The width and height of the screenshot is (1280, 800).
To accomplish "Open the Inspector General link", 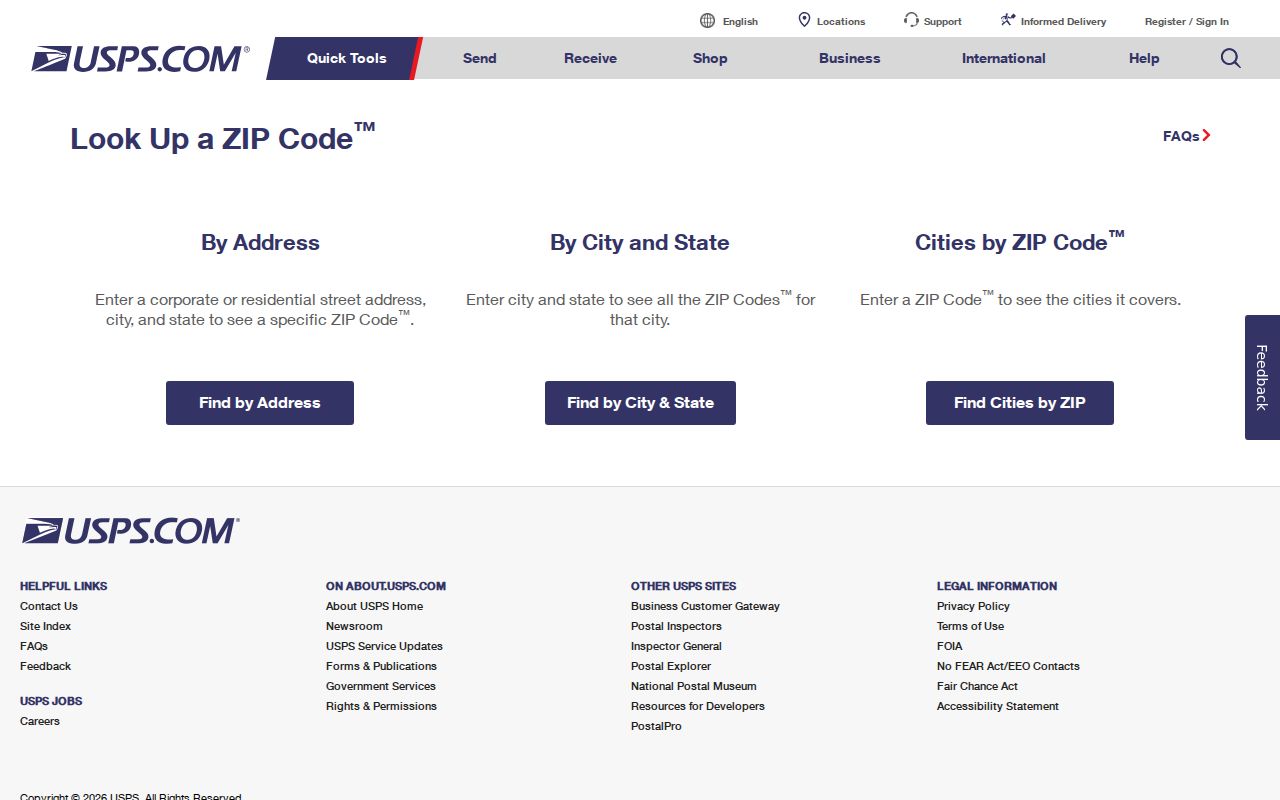I will click(x=676, y=646).
